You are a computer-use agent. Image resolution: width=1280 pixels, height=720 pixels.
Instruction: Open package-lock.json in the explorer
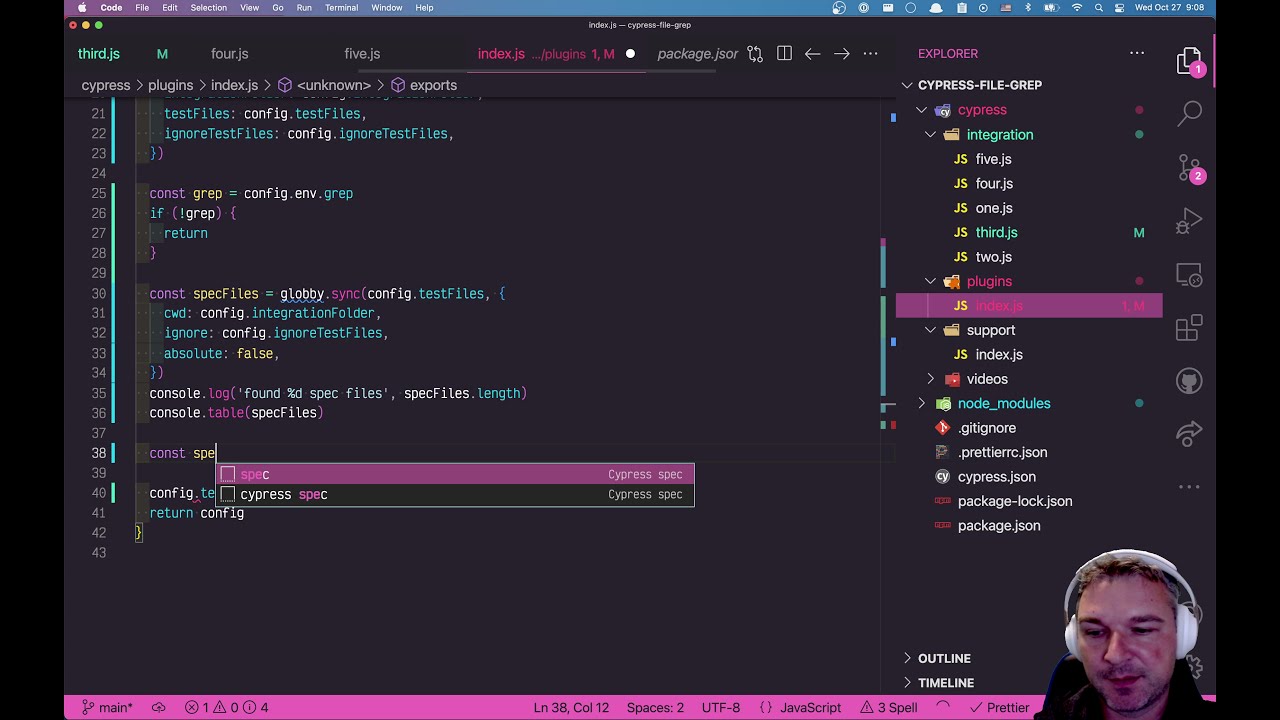(x=1014, y=502)
